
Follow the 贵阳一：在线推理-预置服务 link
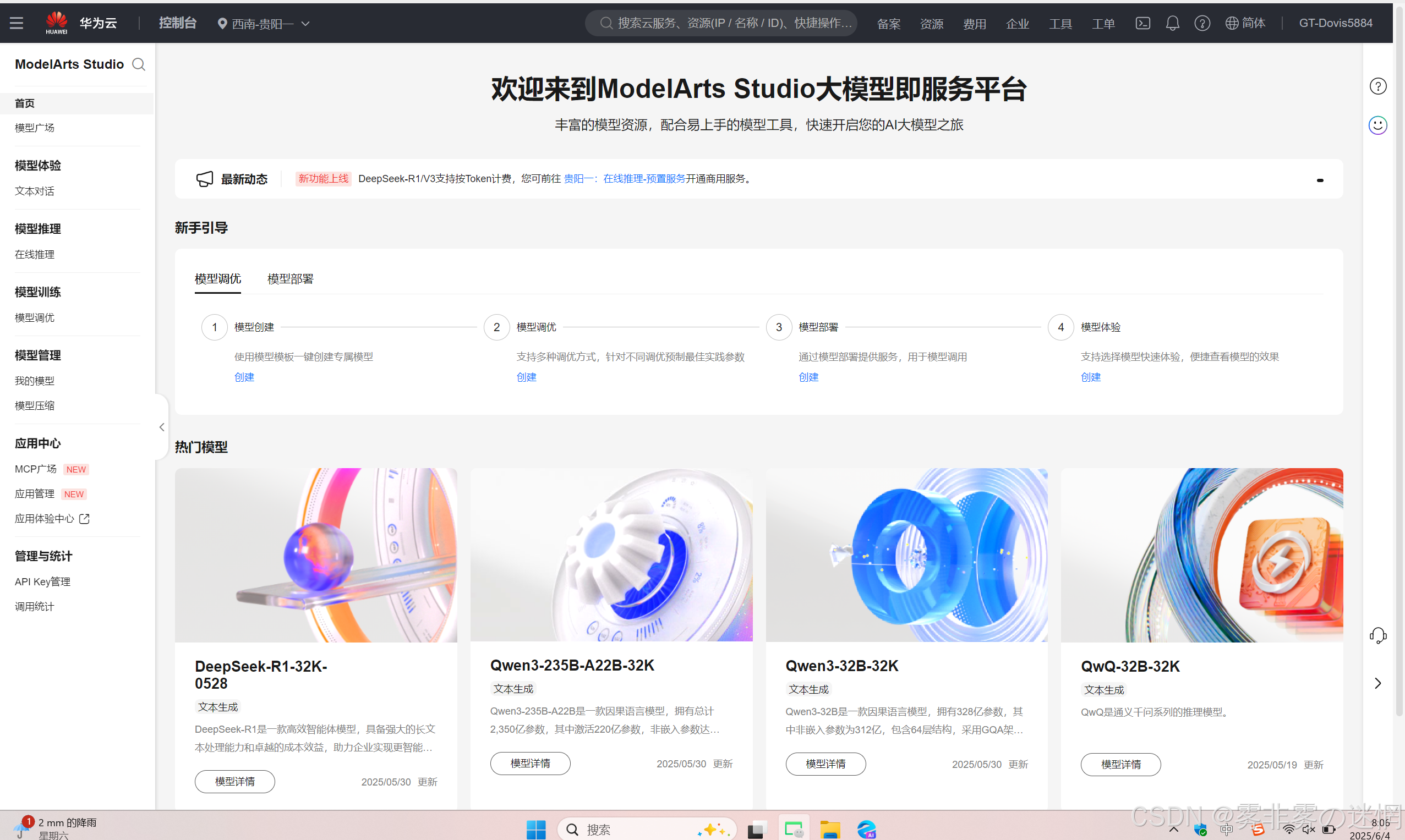pos(625,179)
